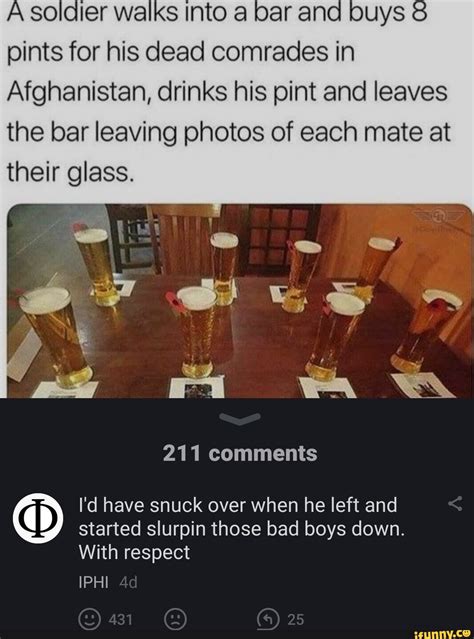Open the 211 comments header

(240, 453)
